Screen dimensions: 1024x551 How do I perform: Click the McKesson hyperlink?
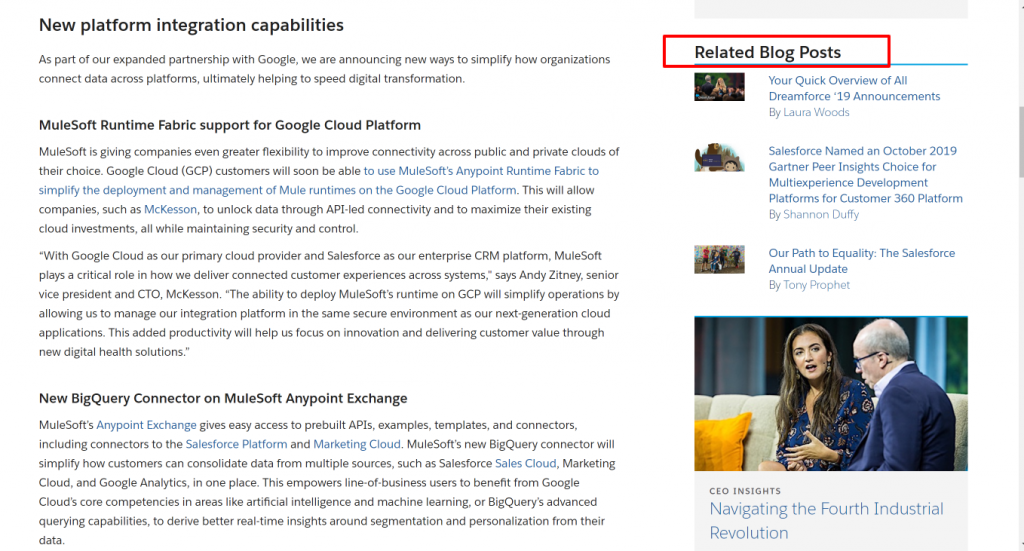click(x=170, y=209)
